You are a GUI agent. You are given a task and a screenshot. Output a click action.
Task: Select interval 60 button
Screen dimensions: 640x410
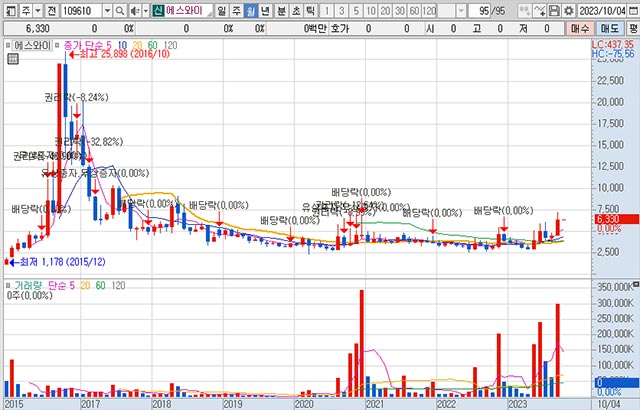coord(415,11)
